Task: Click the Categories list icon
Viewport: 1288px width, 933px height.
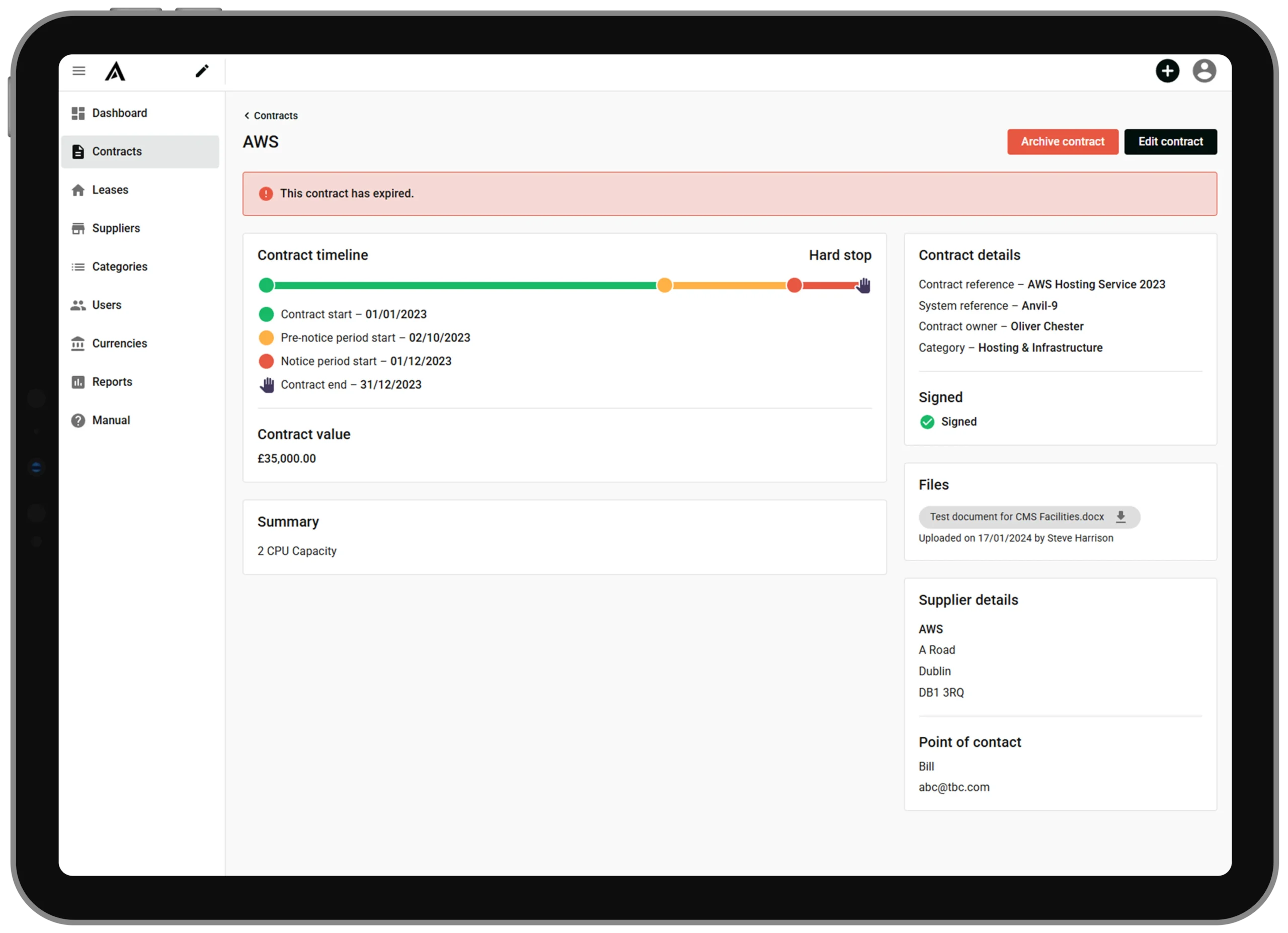Action: click(78, 267)
